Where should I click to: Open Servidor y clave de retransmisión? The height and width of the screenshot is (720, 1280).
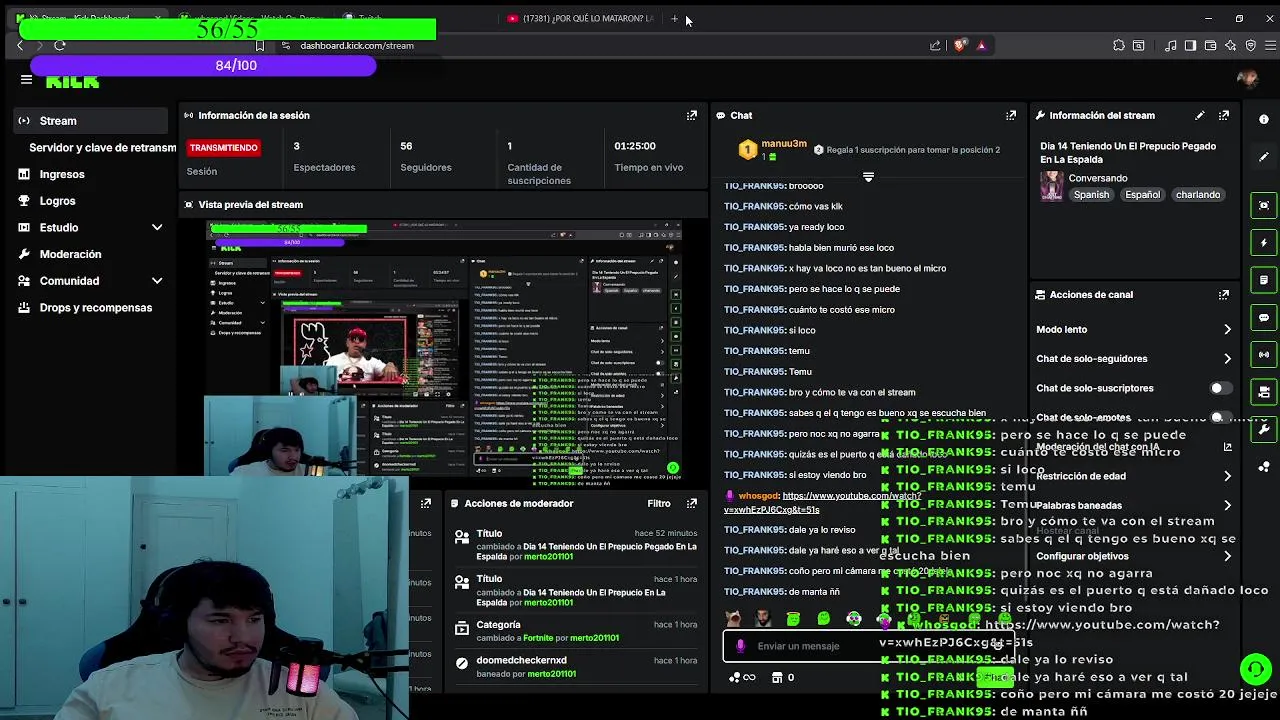[102, 147]
